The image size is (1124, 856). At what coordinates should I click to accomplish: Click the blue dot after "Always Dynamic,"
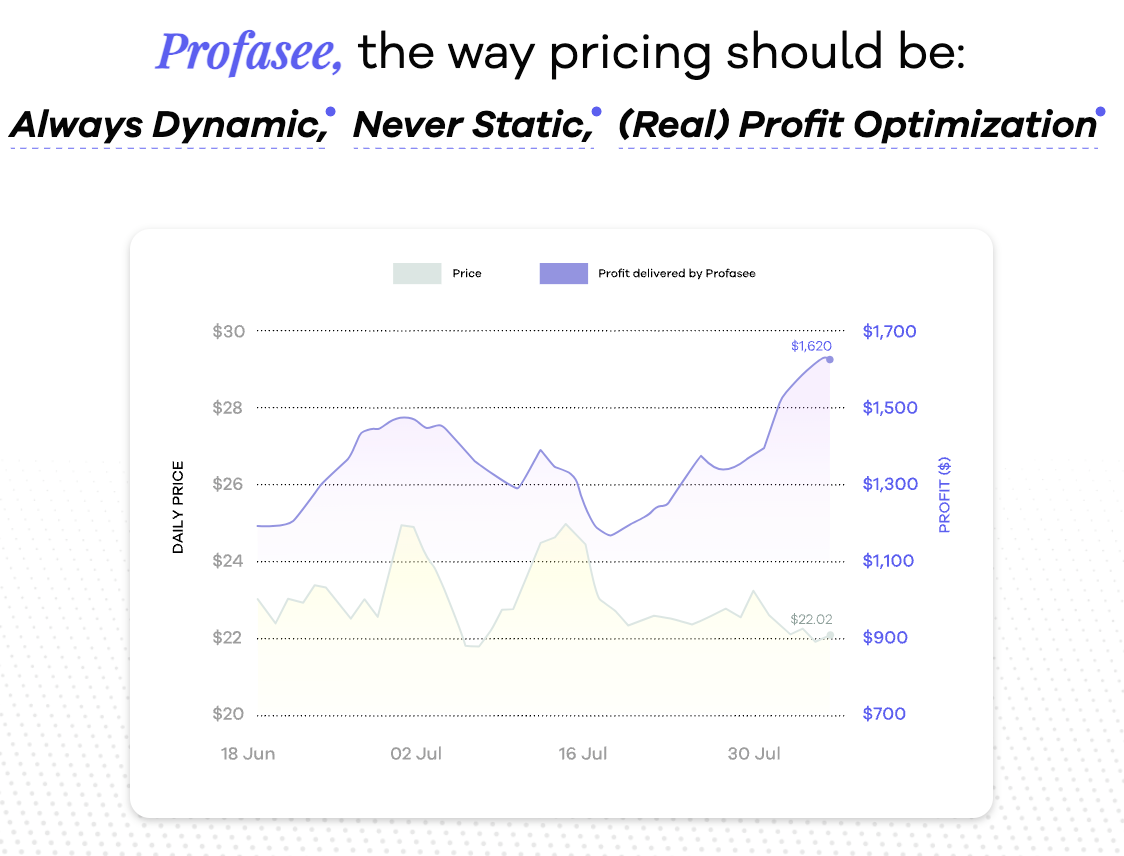331,112
